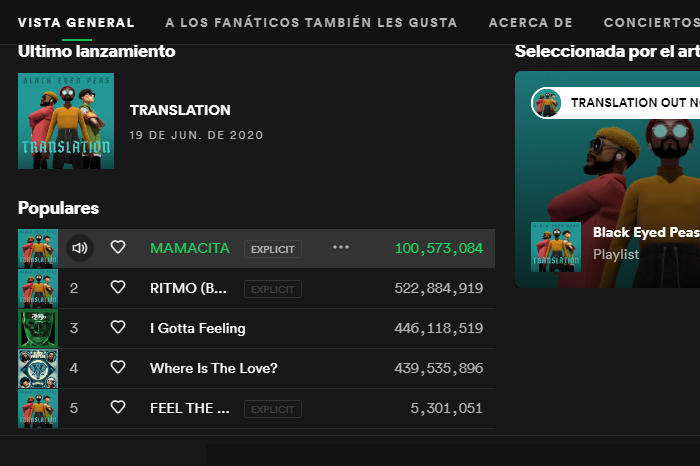Like the song MAMACITA with heart icon
Viewport: 700px width, 466px height.
click(118, 248)
